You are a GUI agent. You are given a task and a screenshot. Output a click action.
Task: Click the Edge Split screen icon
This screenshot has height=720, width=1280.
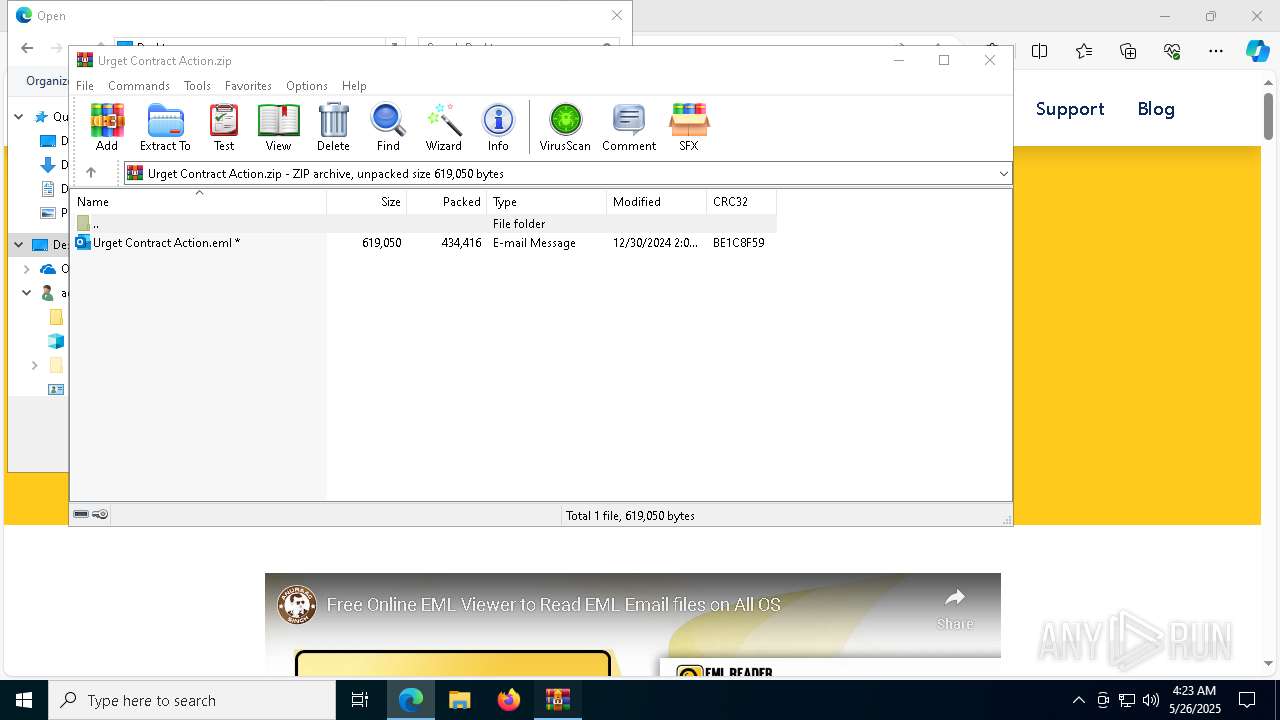tap(1039, 51)
